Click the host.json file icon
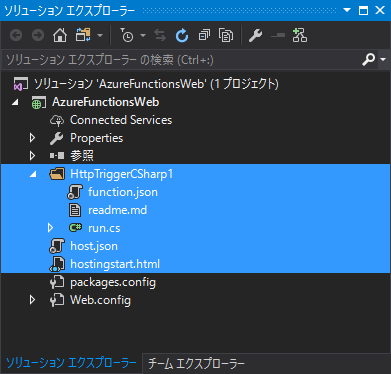 tap(57, 246)
